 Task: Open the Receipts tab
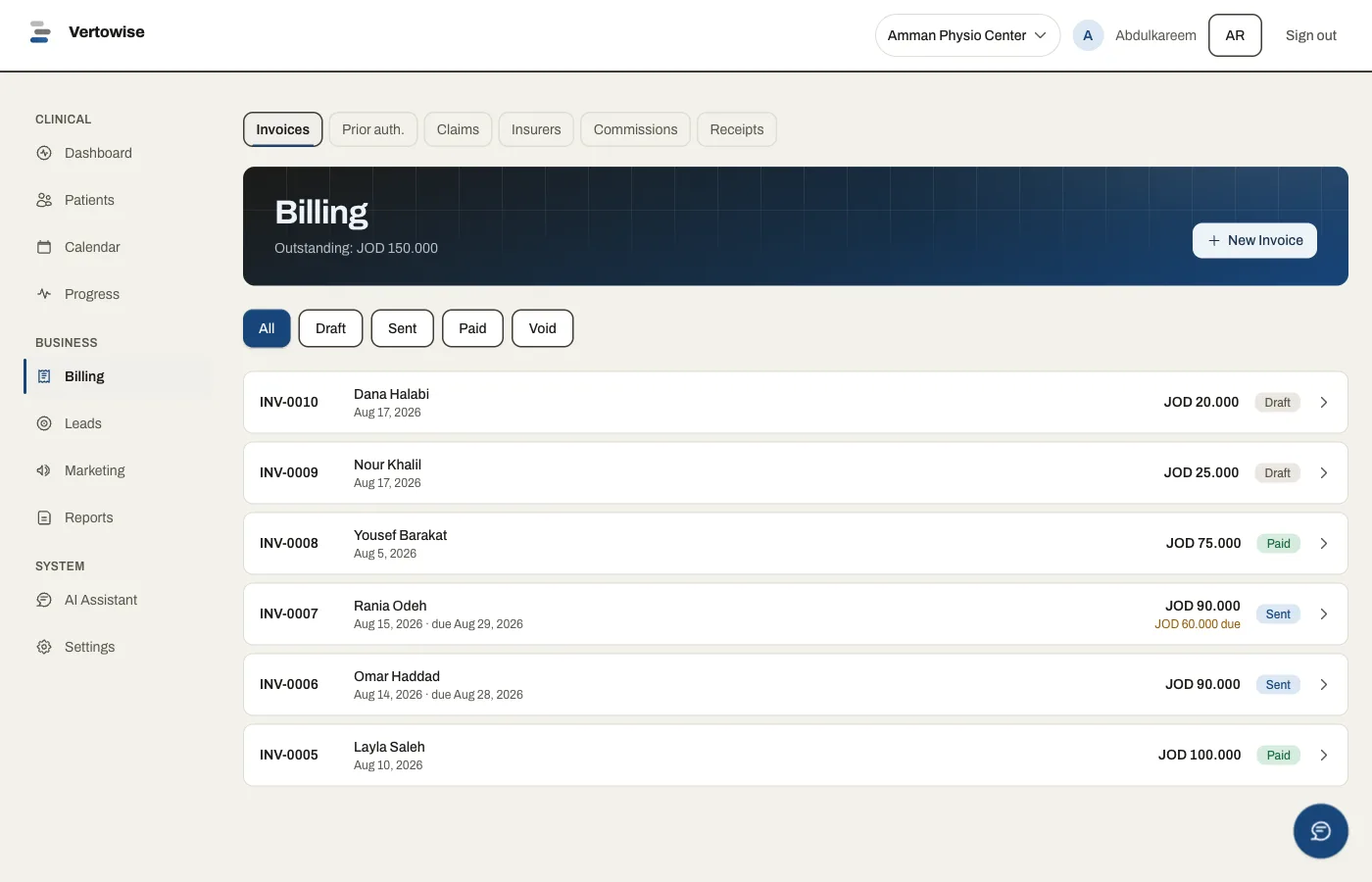tap(737, 129)
